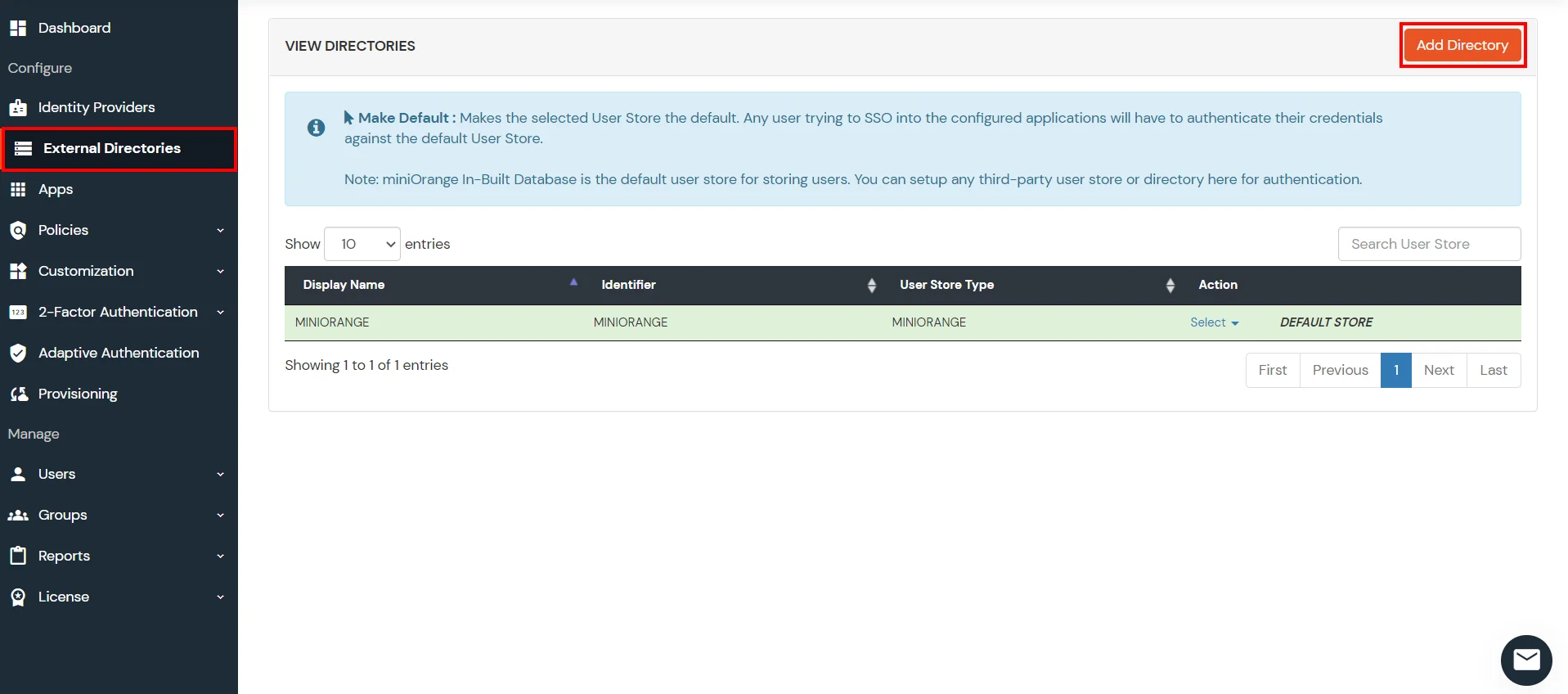Click the Previous page button
Image resolution: width=1568 pixels, height=694 pixels.
point(1340,370)
